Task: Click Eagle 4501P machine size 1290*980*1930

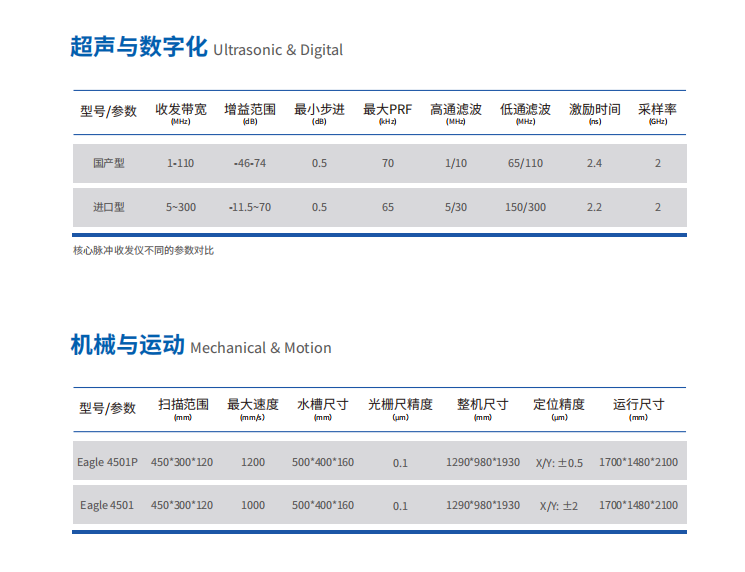Action: pos(483,462)
